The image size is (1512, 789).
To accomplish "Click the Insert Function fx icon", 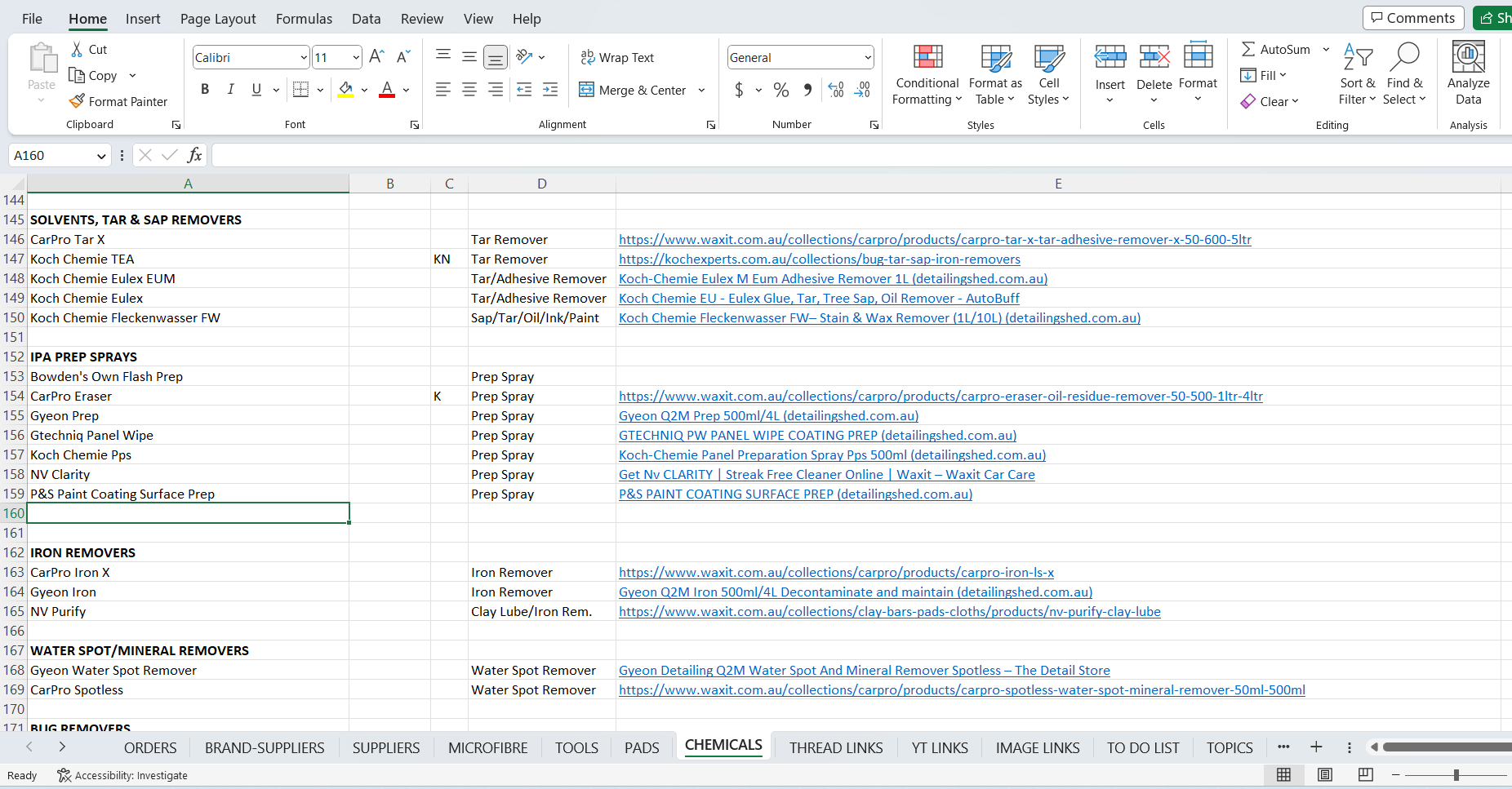I will coord(194,155).
